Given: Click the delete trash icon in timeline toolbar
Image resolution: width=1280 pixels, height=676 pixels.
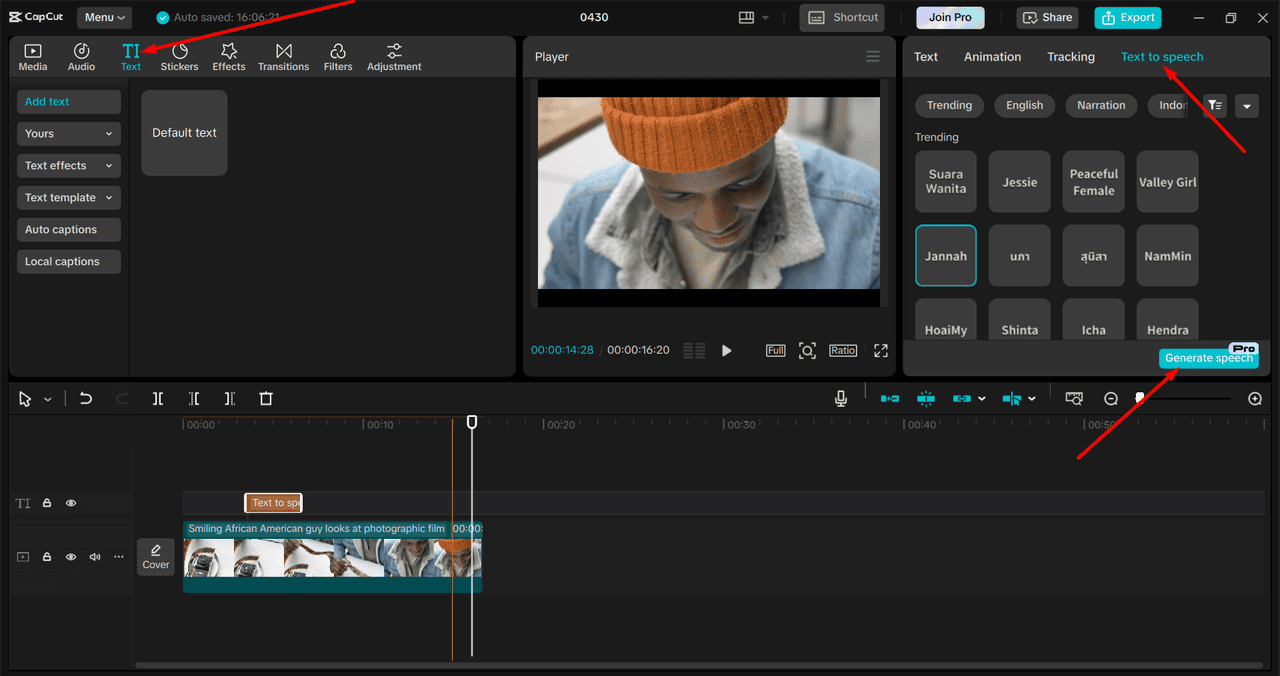Looking at the screenshot, I should (x=266, y=398).
